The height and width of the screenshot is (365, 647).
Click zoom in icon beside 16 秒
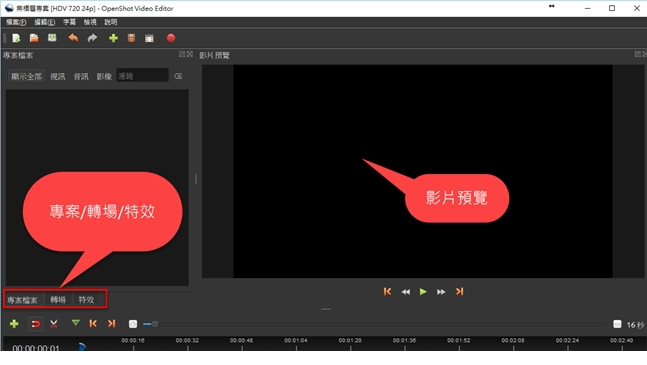(x=617, y=324)
